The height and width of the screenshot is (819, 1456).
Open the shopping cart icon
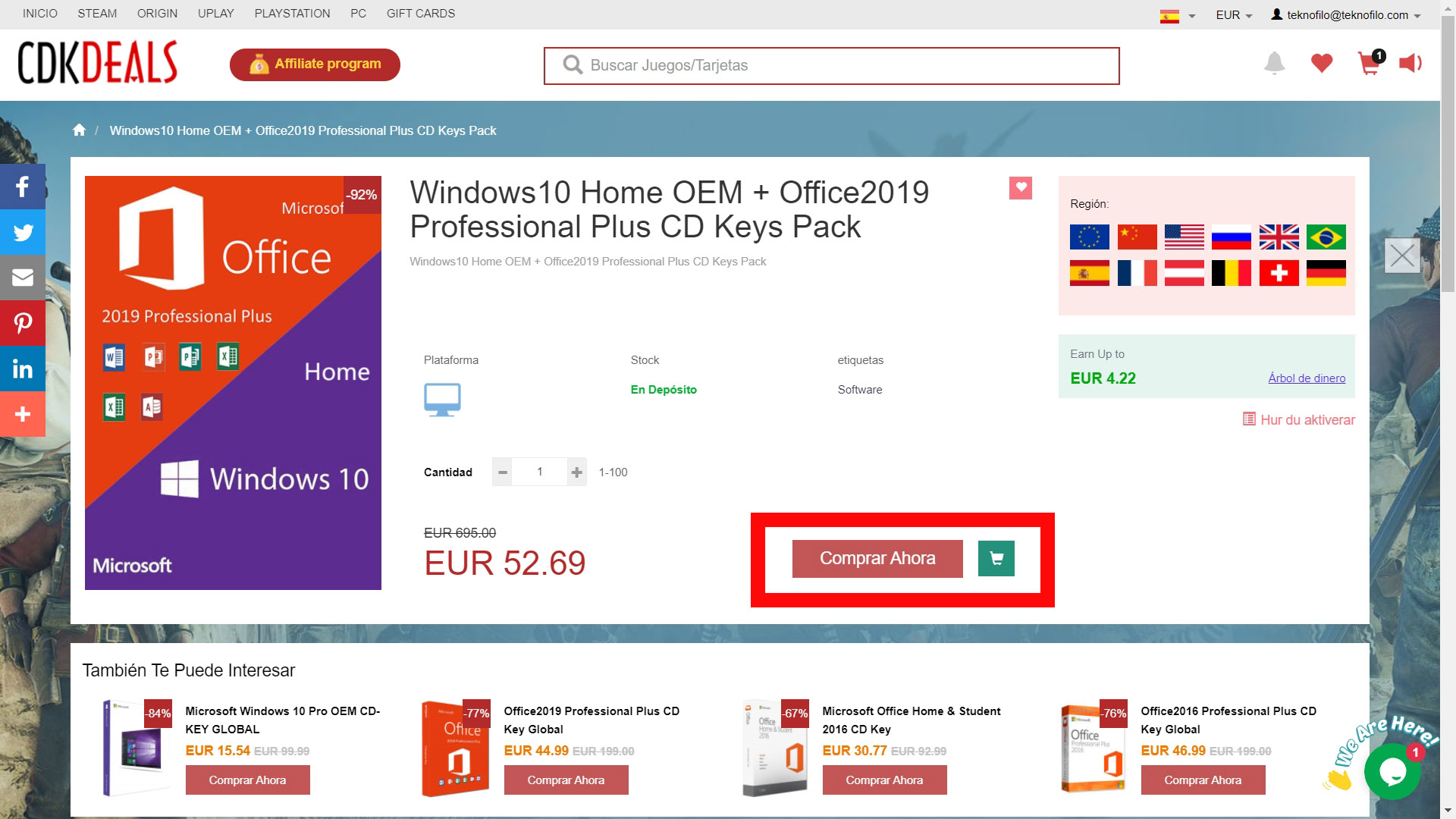point(1370,63)
